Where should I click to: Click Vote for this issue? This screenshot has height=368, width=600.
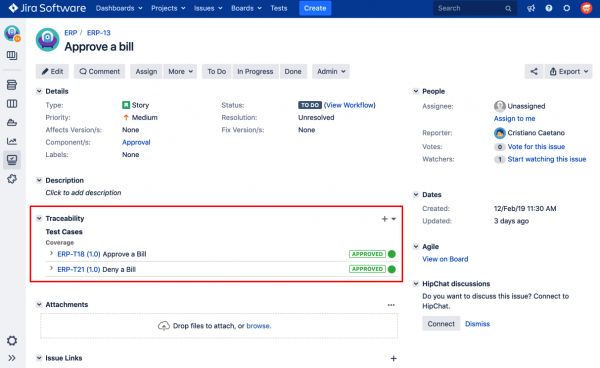(x=536, y=147)
